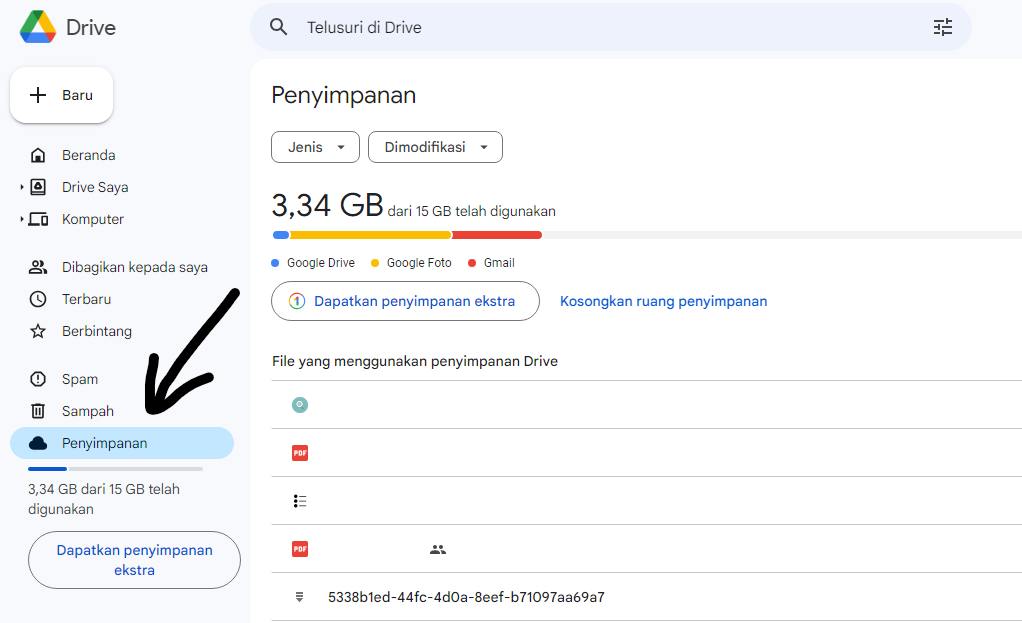Click the Penyimpanan page heading
1022x623 pixels.
tap(343, 95)
